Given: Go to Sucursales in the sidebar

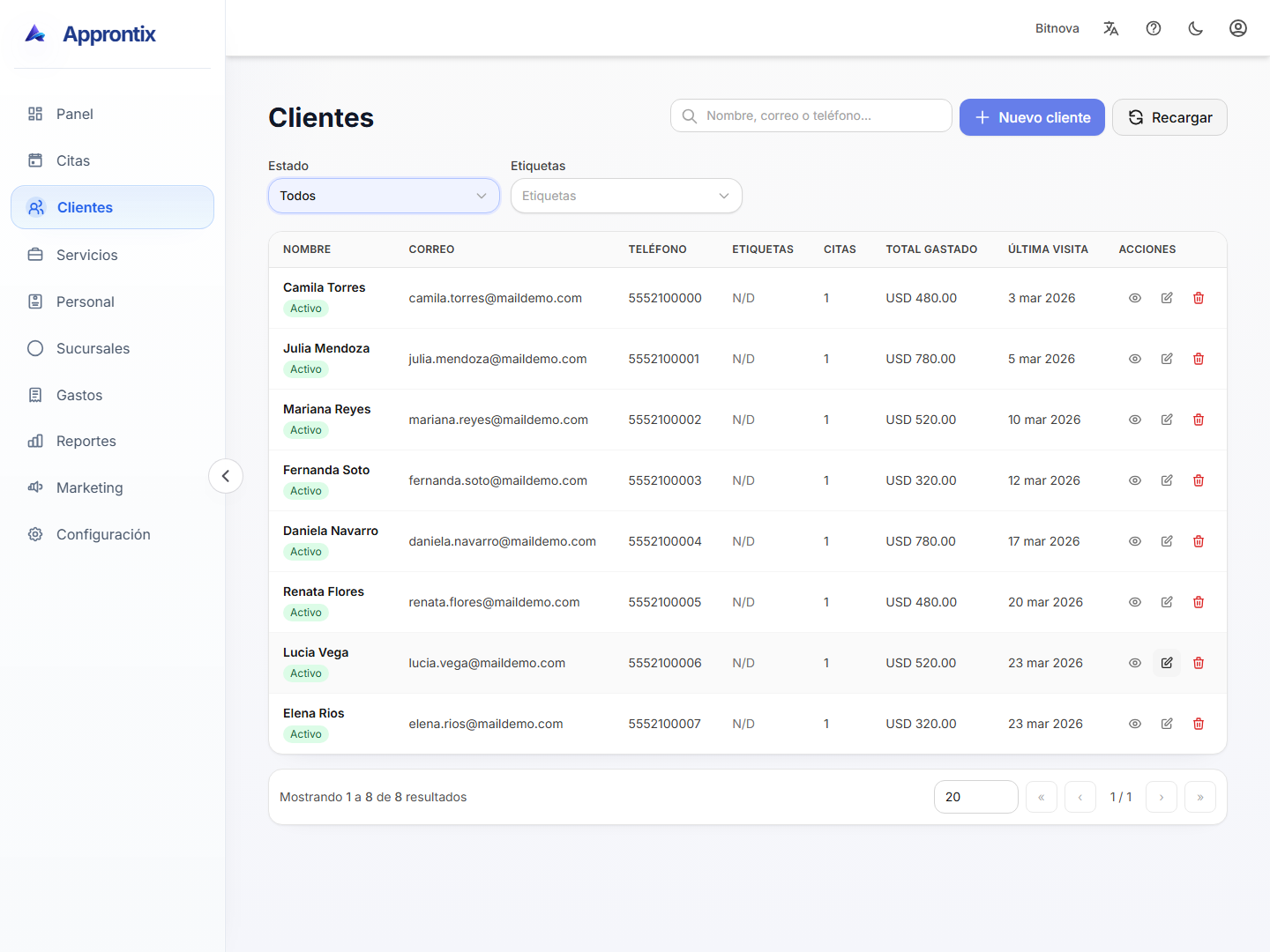Looking at the screenshot, I should tap(112, 348).
